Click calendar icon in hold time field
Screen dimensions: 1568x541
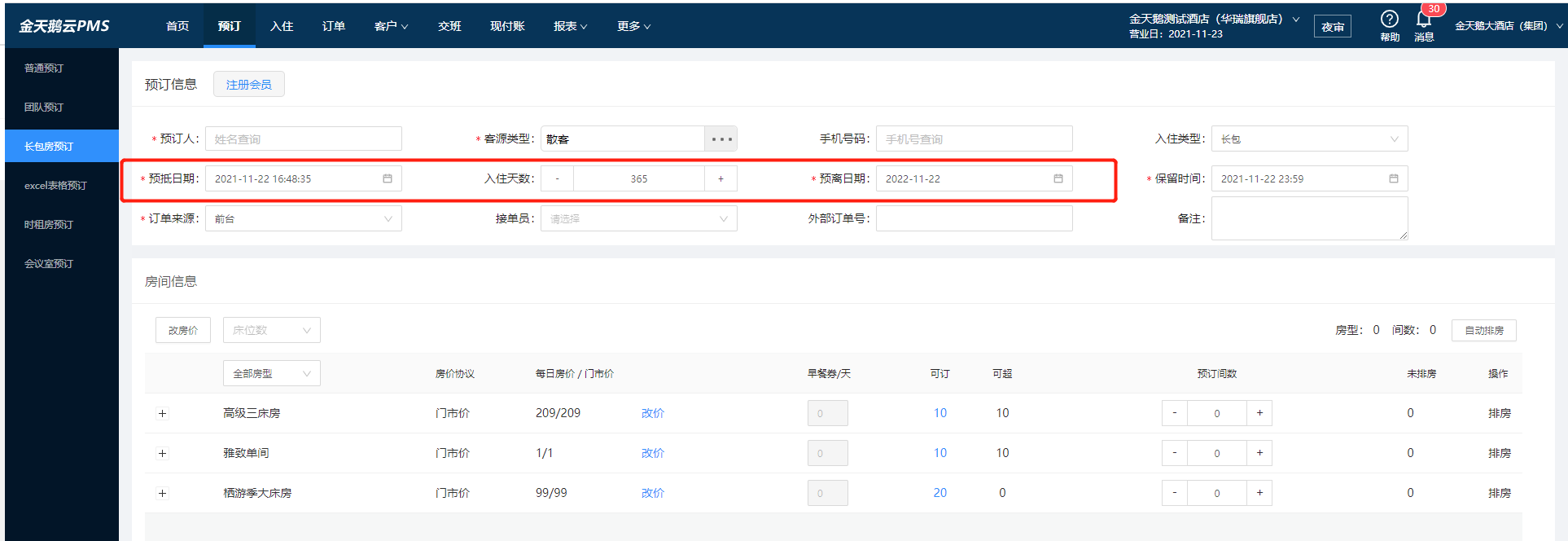coord(1394,178)
